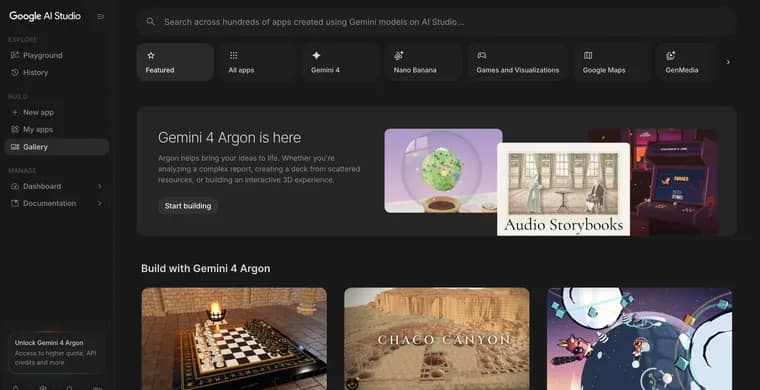This screenshot has width=760, height=390.
Task: Click the 'Gemini 4 Argon is here' heading
Action: pyautogui.click(x=229, y=138)
